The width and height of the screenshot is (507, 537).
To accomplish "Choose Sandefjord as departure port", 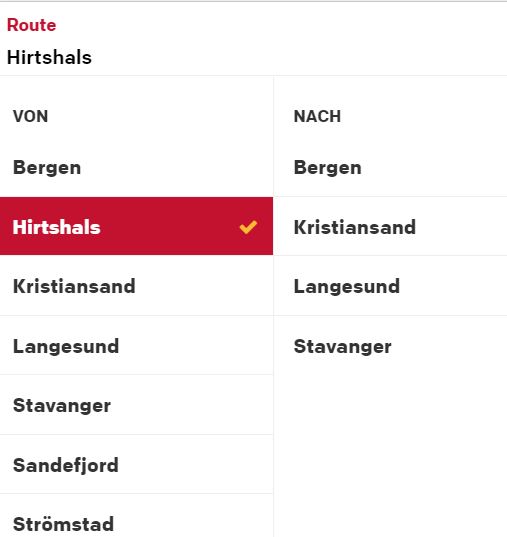I will coord(136,465).
